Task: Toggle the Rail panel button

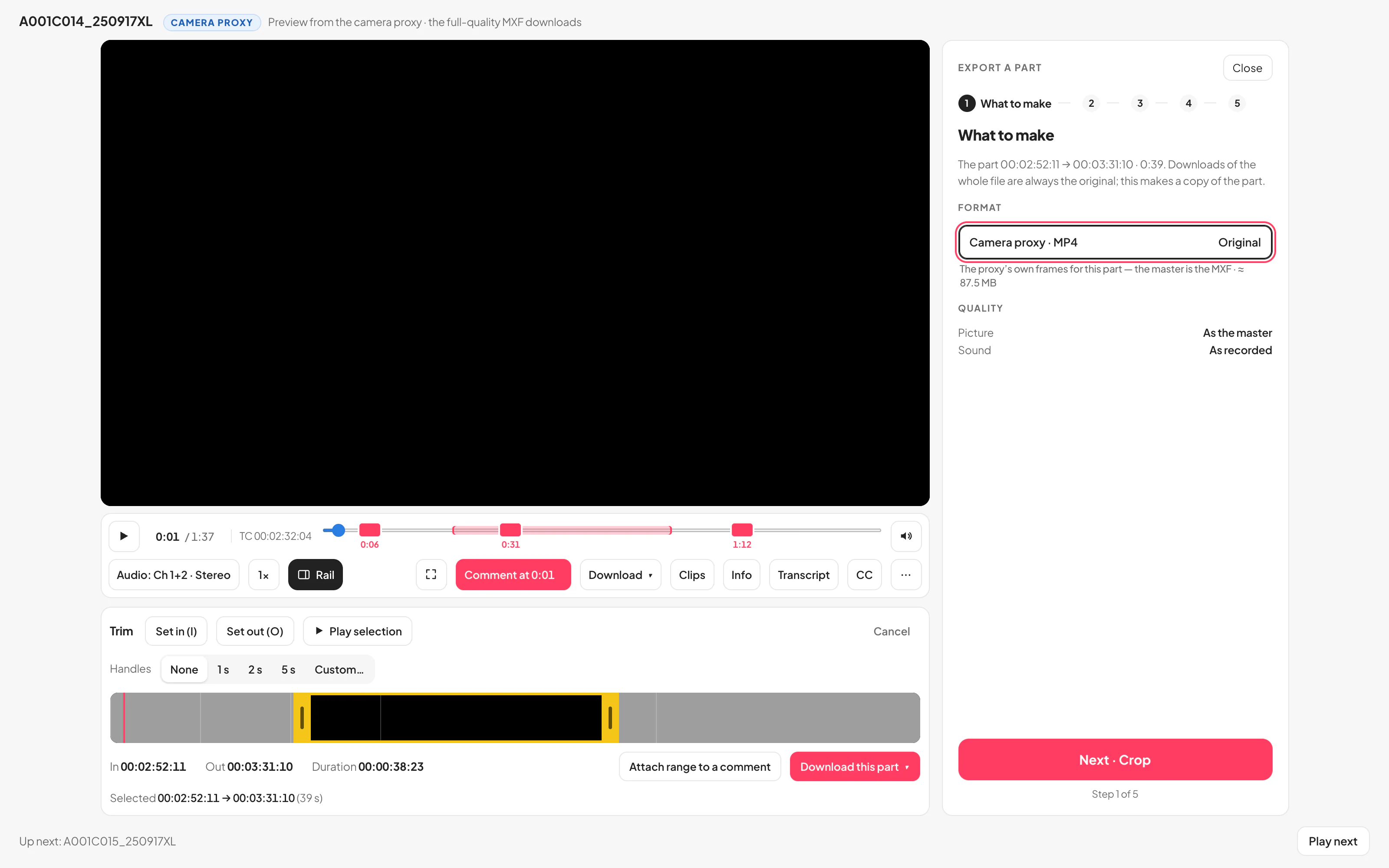Action: tap(316, 575)
